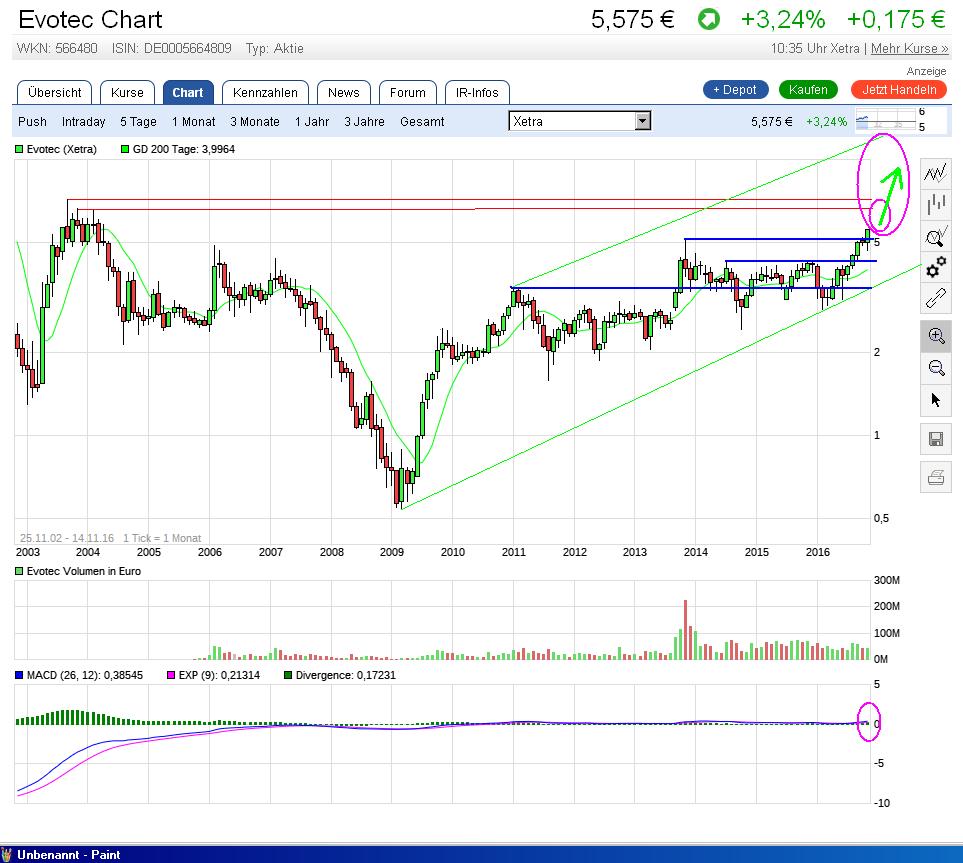Click the Evotec (Xetra) legend swatch
This screenshot has width=963, height=863.
19,149
